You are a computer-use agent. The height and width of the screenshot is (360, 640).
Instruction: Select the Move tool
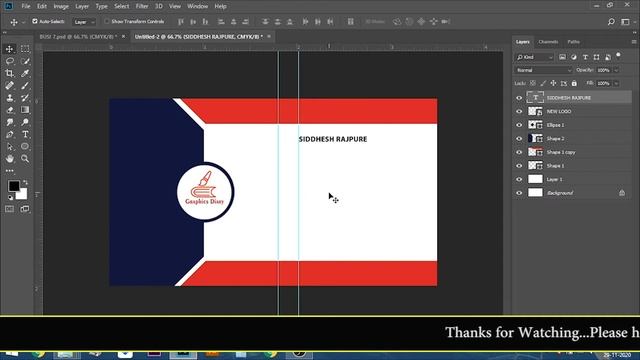[9, 49]
